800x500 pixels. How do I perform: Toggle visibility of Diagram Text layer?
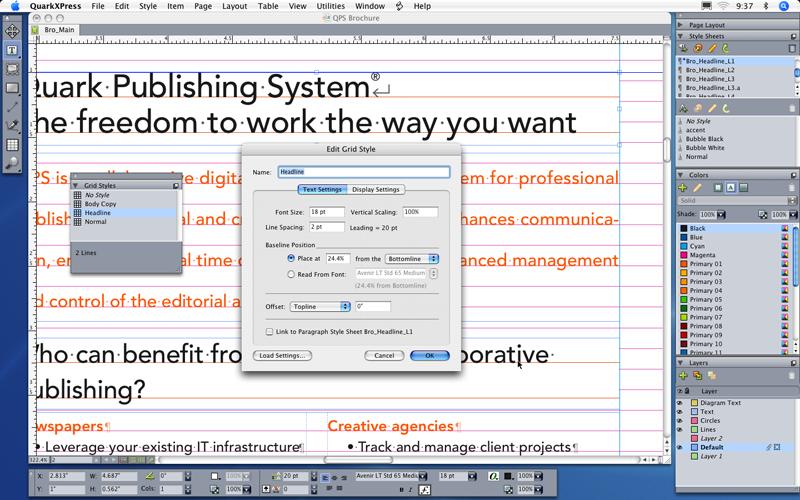click(x=680, y=403)
